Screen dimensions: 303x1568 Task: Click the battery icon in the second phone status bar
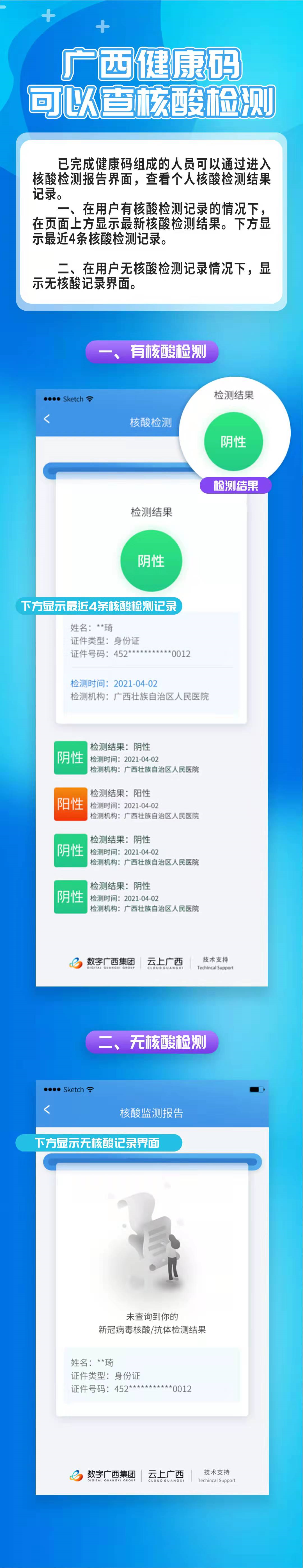pyautogui.click(x=257, y=1089)
